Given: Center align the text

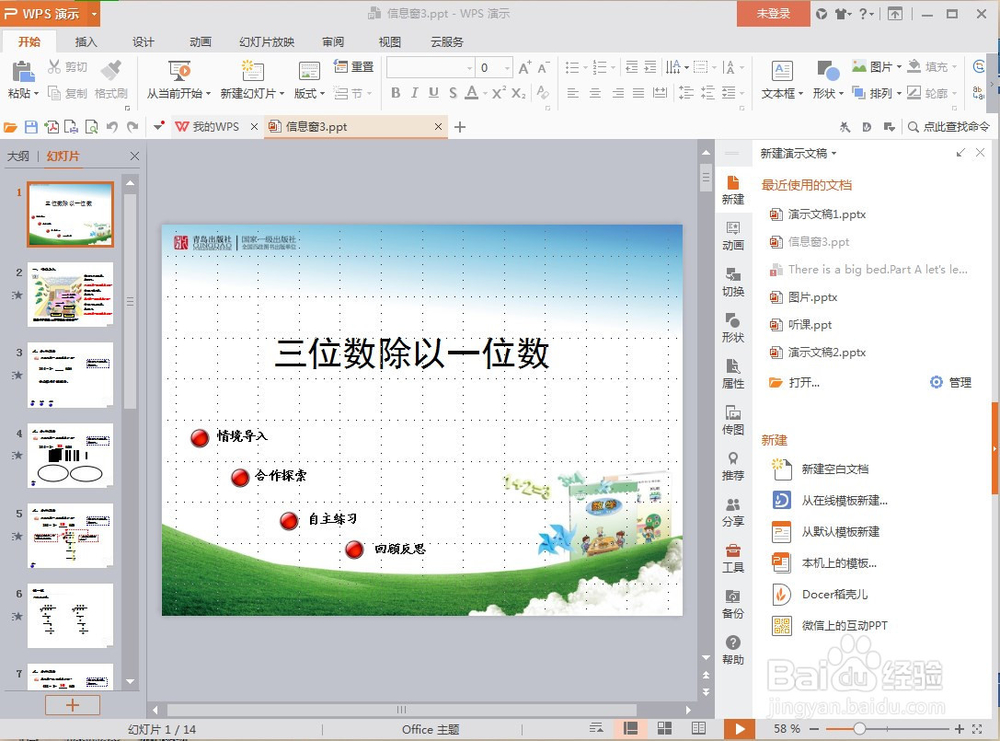Looking at the screenshot, I should [595, 93].
